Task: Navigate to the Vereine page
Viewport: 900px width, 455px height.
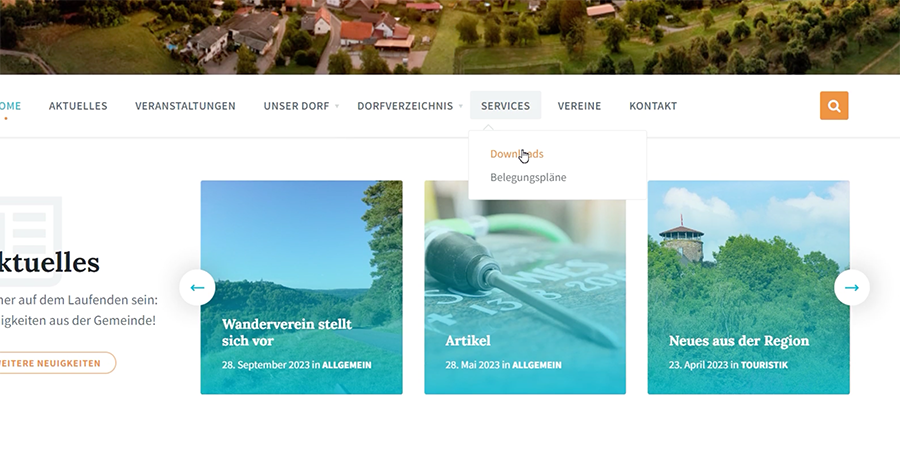Action: 579,106
